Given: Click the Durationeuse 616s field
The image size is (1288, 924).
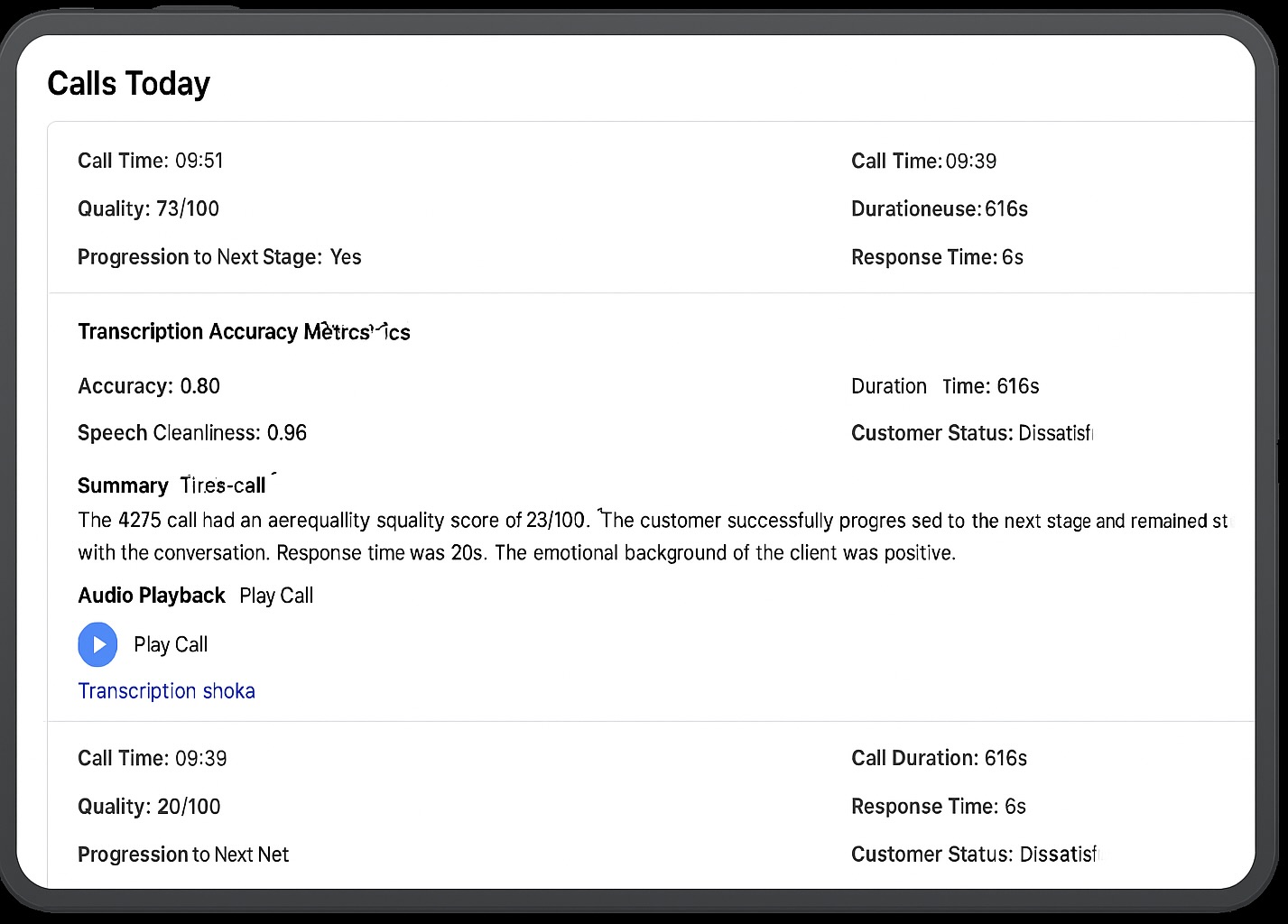Looking at the screenshot, I should click(x=939, y=209).
